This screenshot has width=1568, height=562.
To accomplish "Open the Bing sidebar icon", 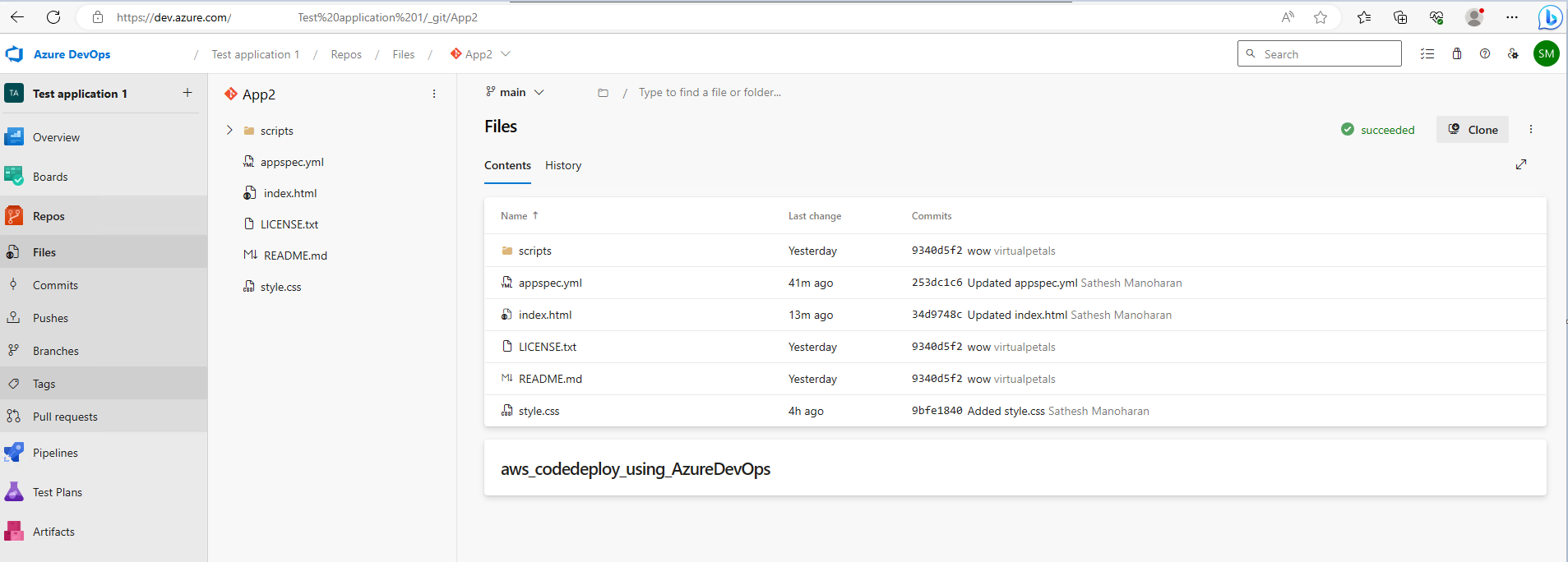I will coord(1550,17).
